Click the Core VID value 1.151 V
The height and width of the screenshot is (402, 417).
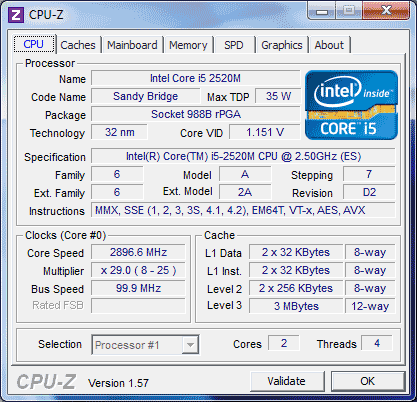point(265,132)
